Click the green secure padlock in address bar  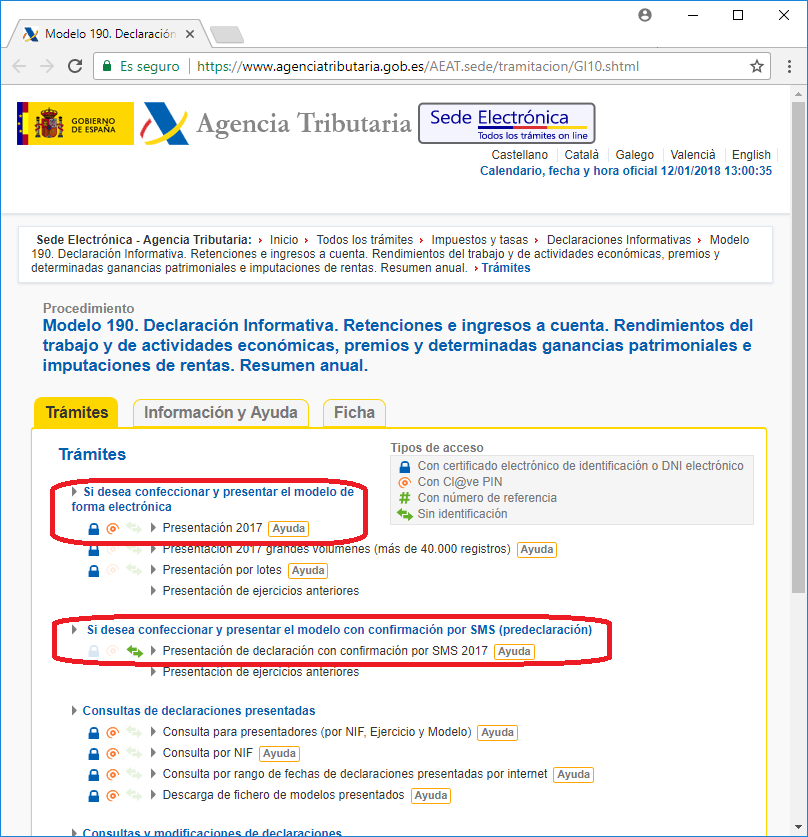(107, 66)
